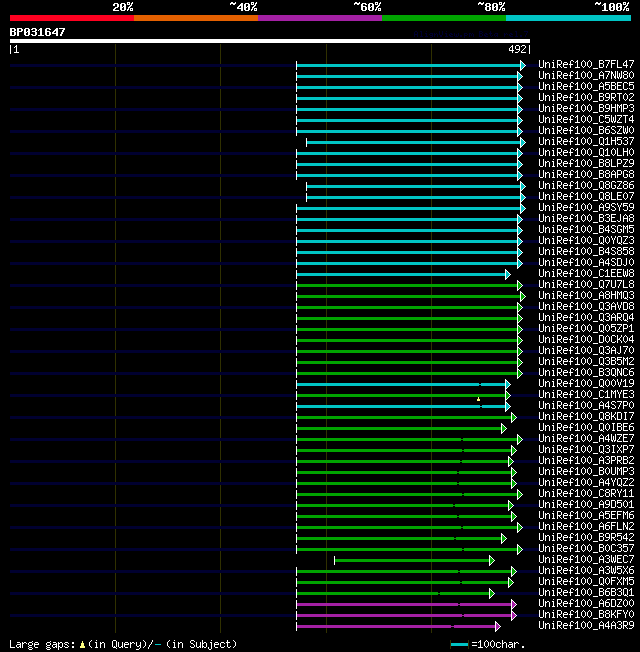Click UniRef100_Q05ZP1 label
The height and width of the screenshot is (652, 640).
tap(586, 329)
